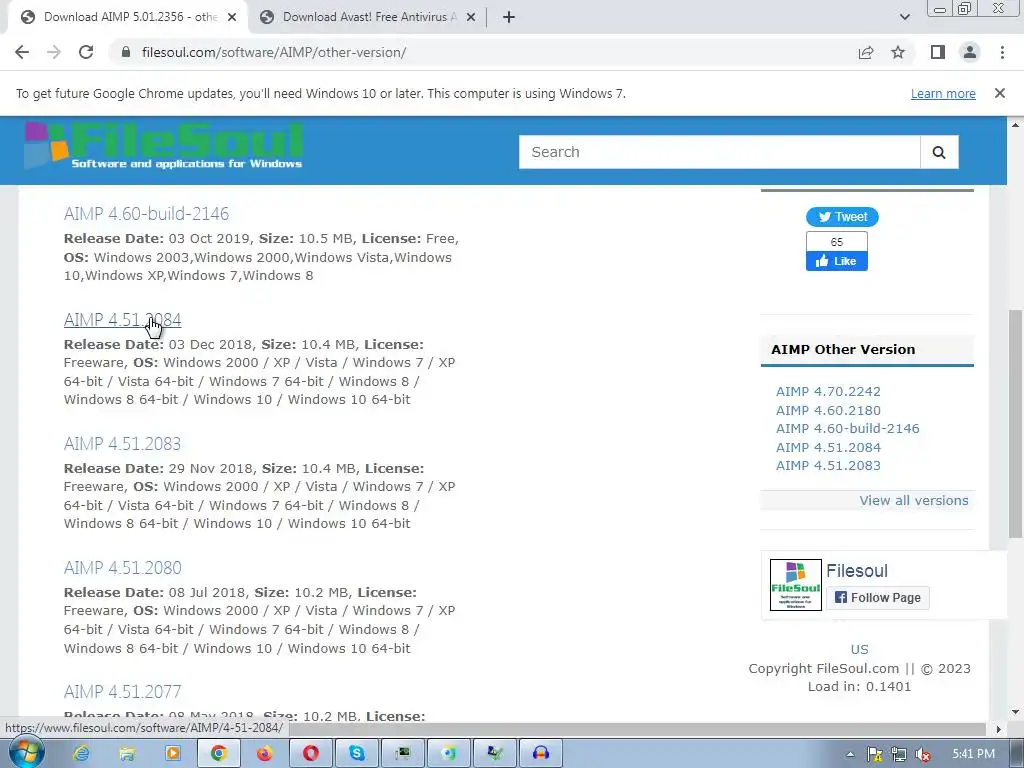
Task: Open the Chrome profile avatar
Action: coord(970,52)
